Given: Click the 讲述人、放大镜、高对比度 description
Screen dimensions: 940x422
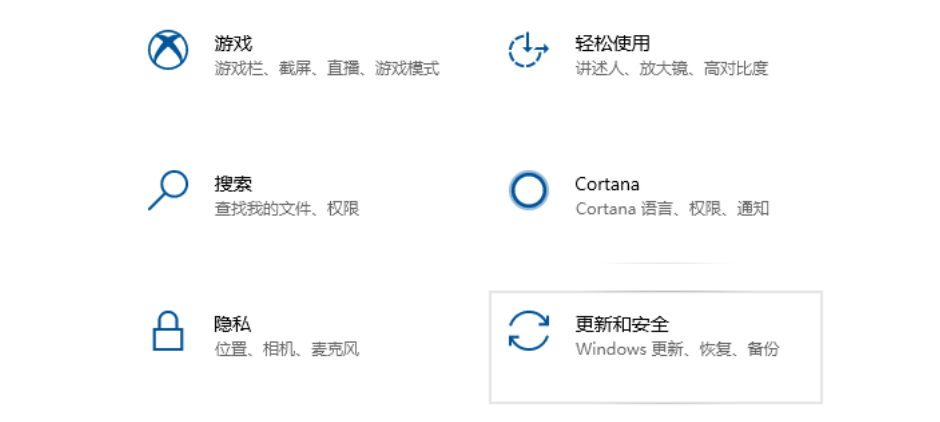Looking at the screenshot, I should 671,69.
